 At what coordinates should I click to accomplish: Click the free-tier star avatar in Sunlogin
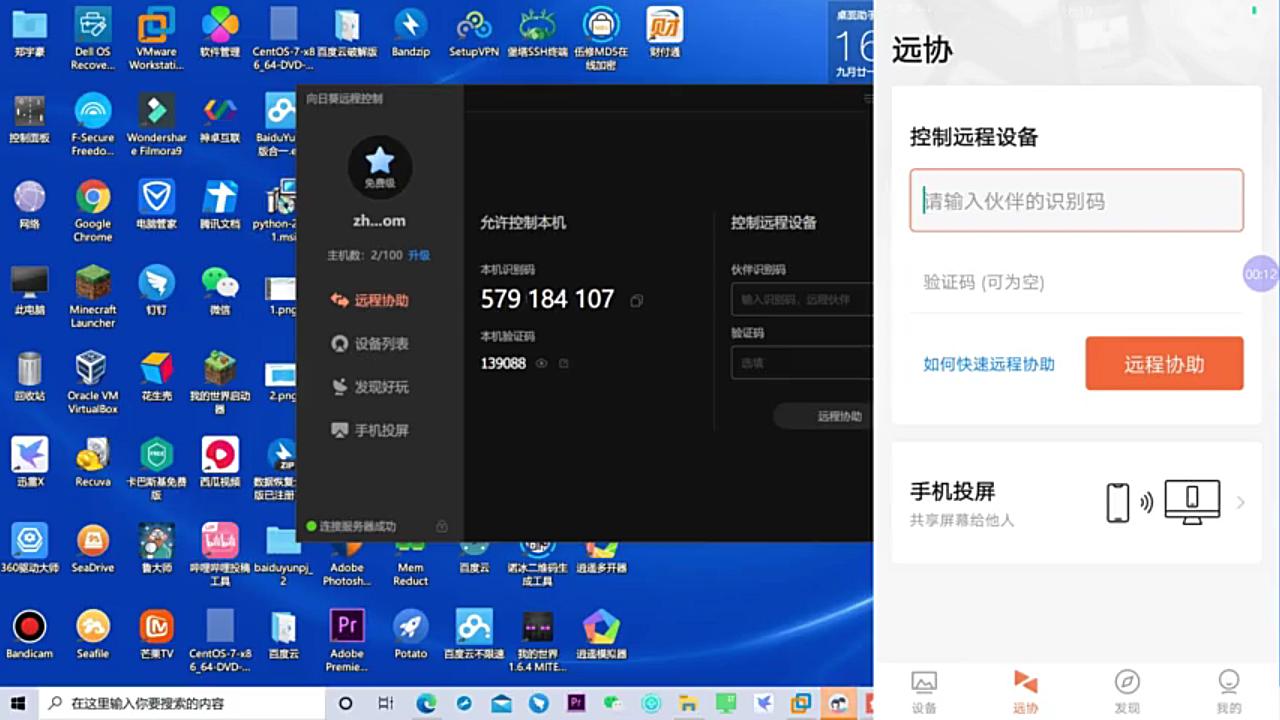coord(379,166)
